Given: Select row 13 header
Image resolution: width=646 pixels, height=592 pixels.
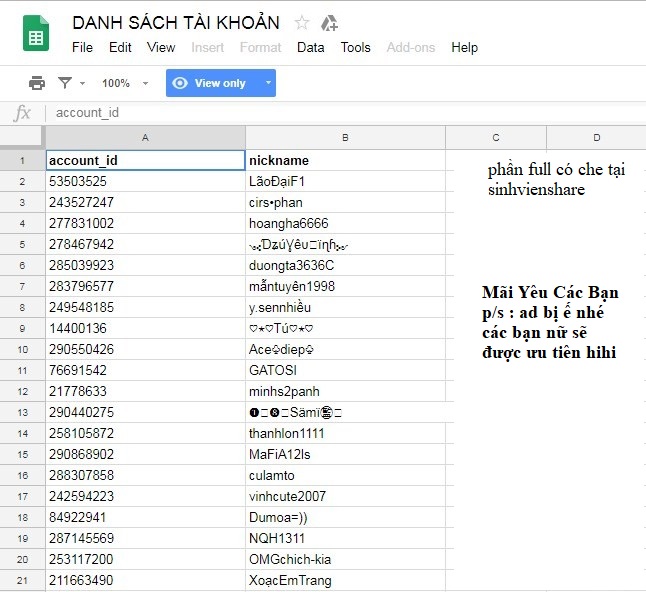Looking at the screenshot, I should click(22, 412).
